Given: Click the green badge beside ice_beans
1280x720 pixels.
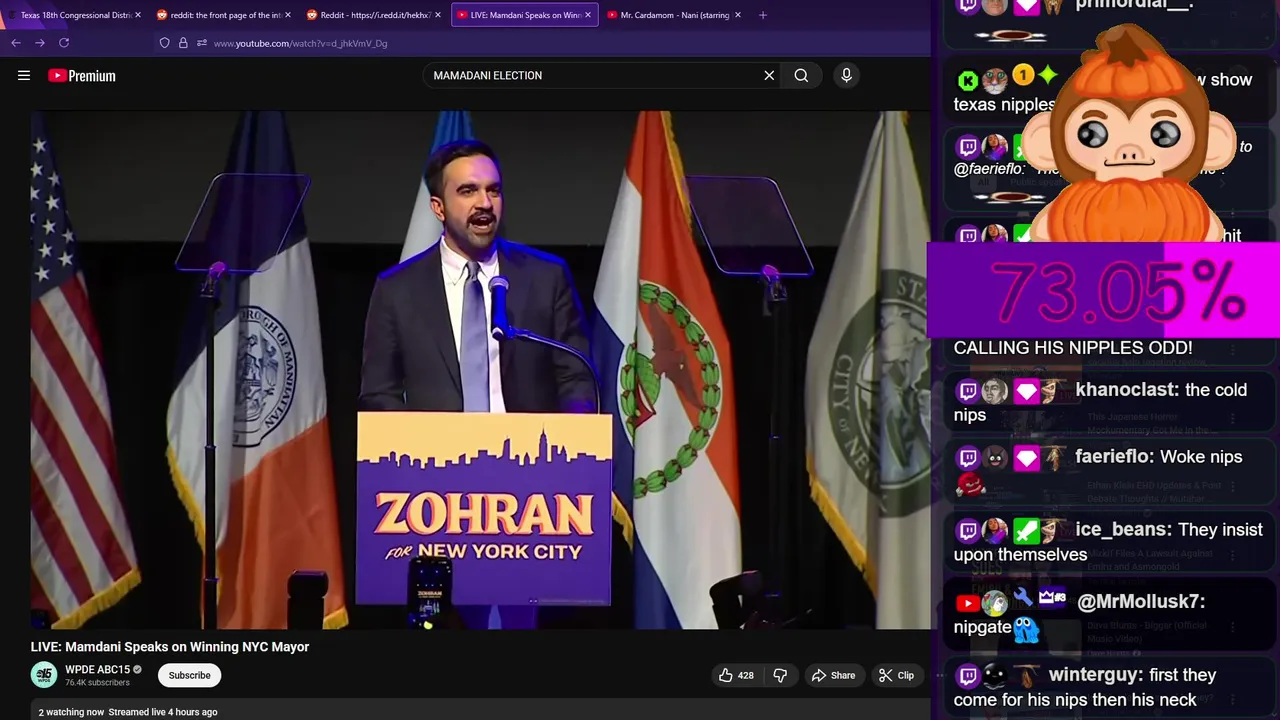Looking at the screenshot, I should pyautogui.click(x=1026, y=531).
